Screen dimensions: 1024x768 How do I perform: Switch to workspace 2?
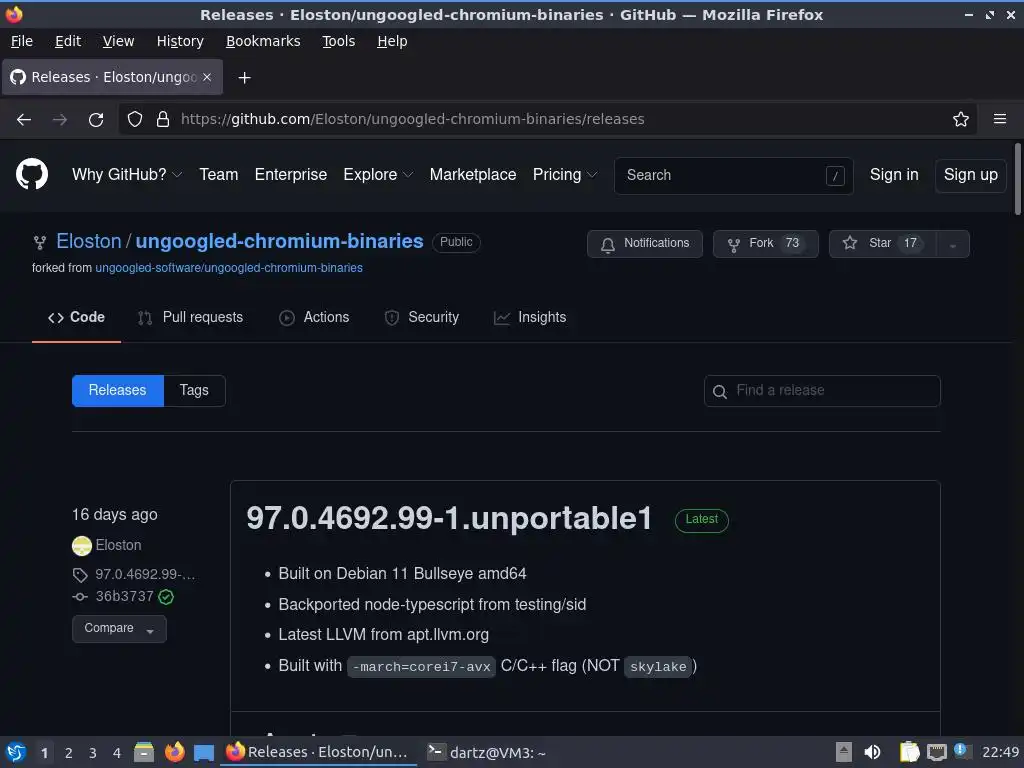click(x=69, y=753)
